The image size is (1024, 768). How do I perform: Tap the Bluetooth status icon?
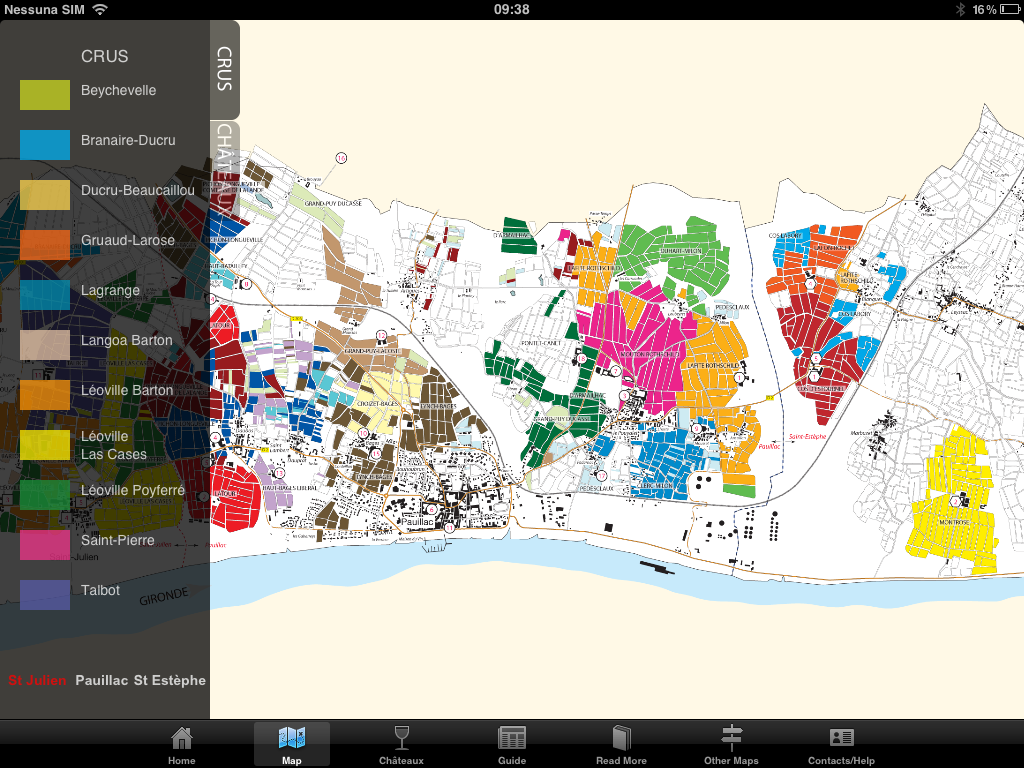point(959,9)
